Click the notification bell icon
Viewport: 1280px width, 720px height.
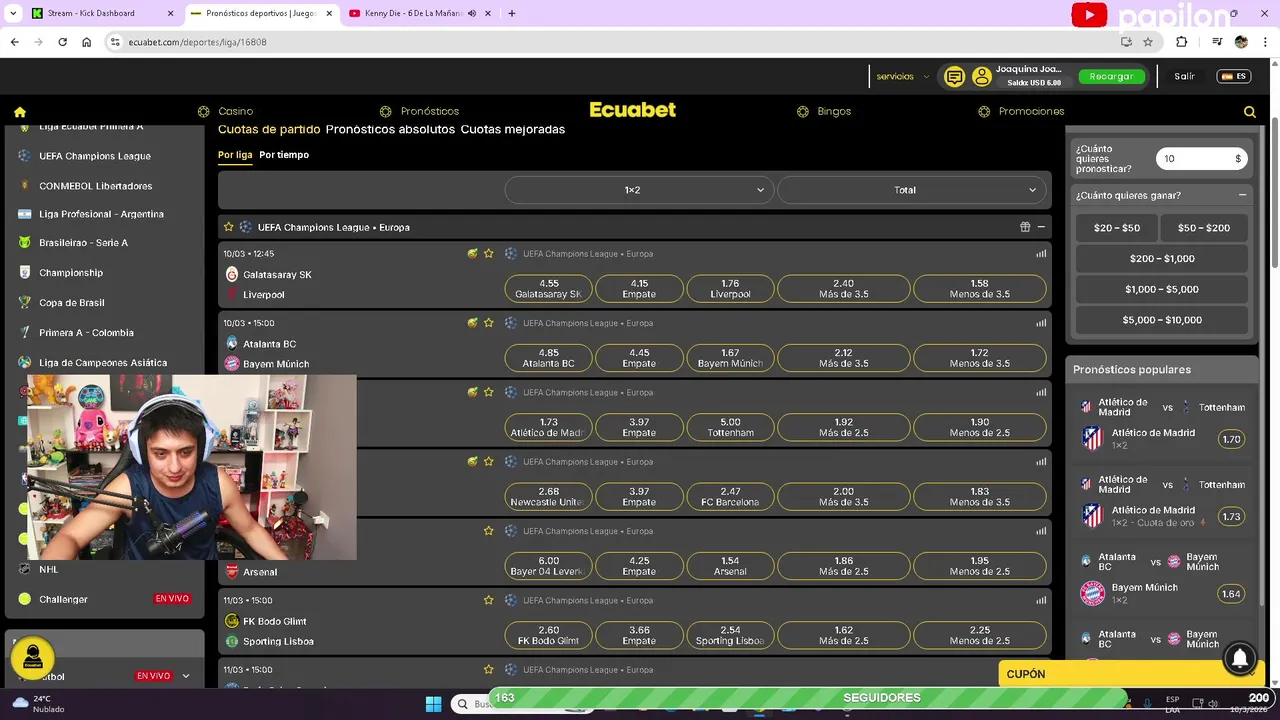1240,658
